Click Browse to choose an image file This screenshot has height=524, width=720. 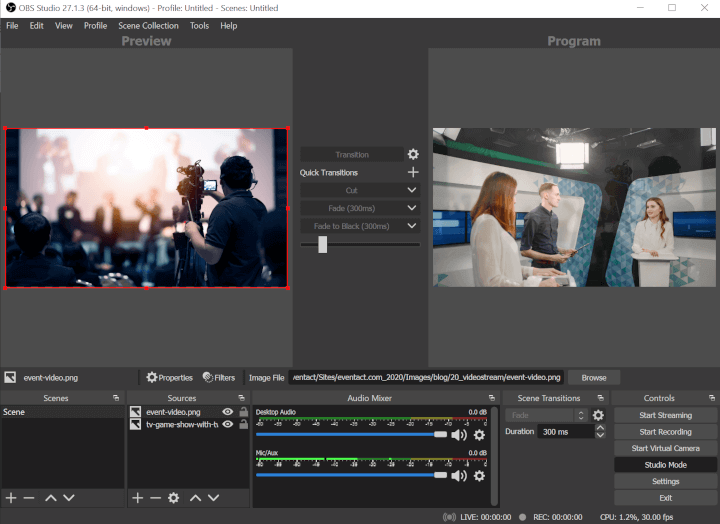[593, 378]
